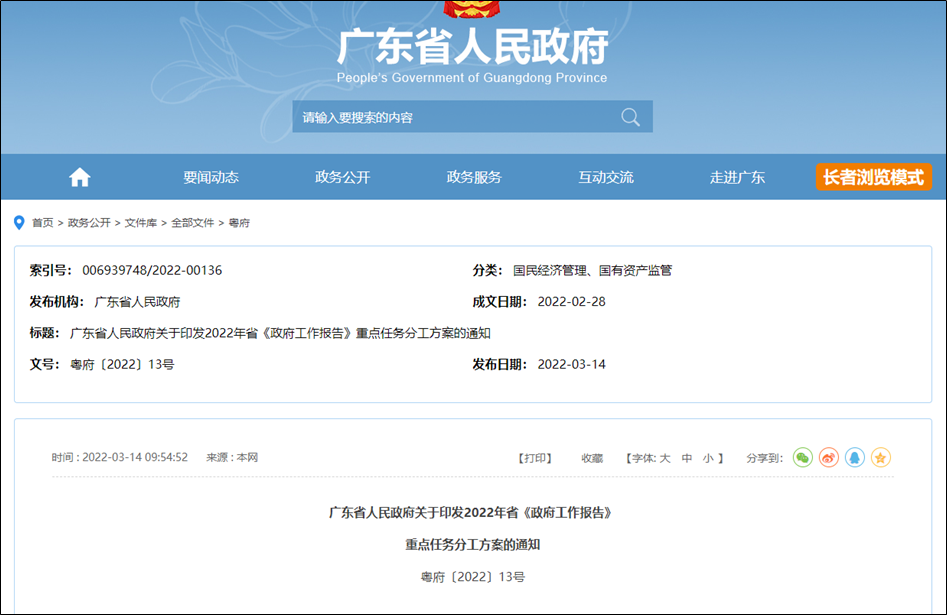Image resolution: width=947 pixels, height=615 pixels.
Task: Set font size to 小
Action: coord(708,459)
